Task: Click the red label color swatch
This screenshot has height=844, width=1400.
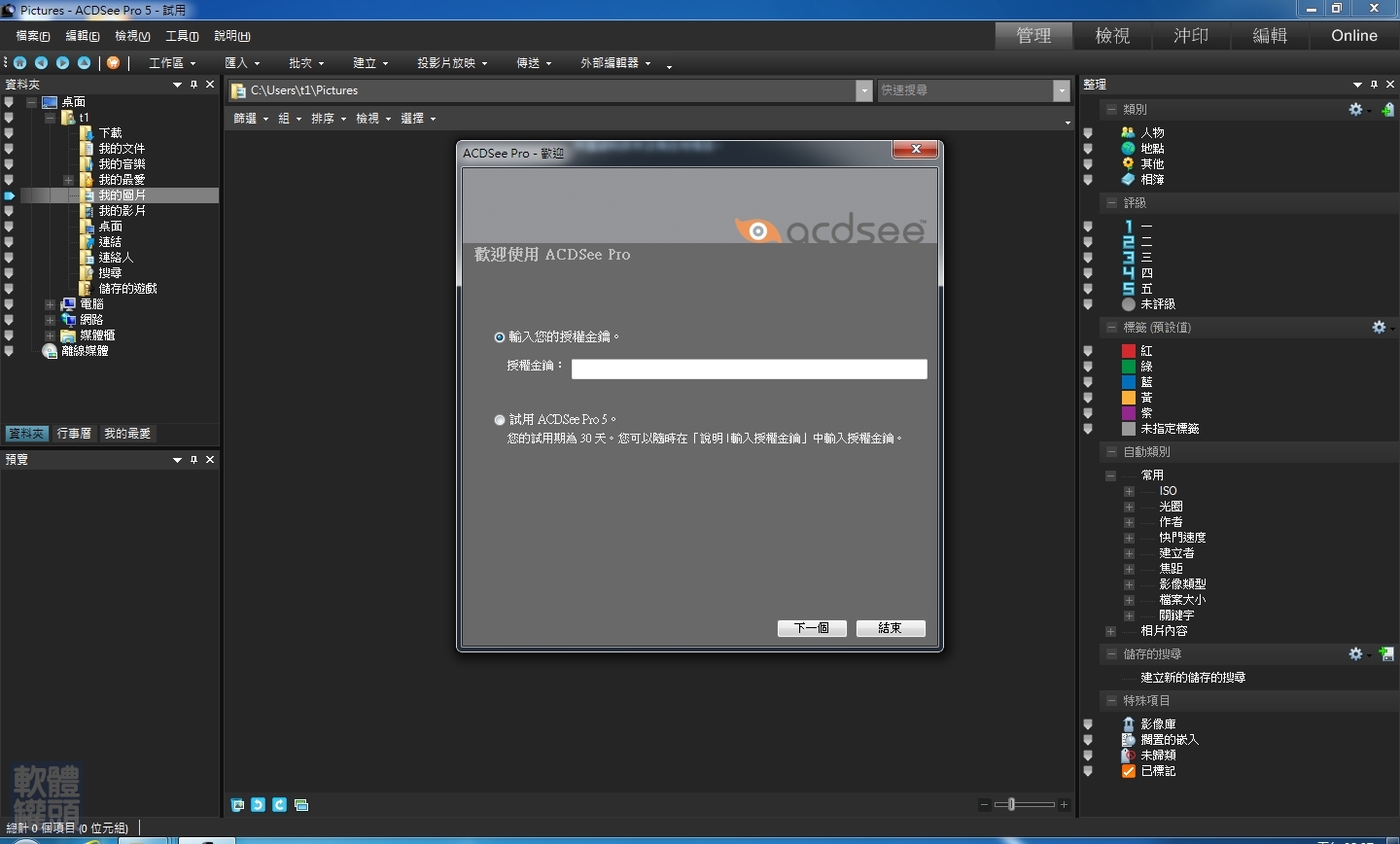Action: coord(1129,351)
